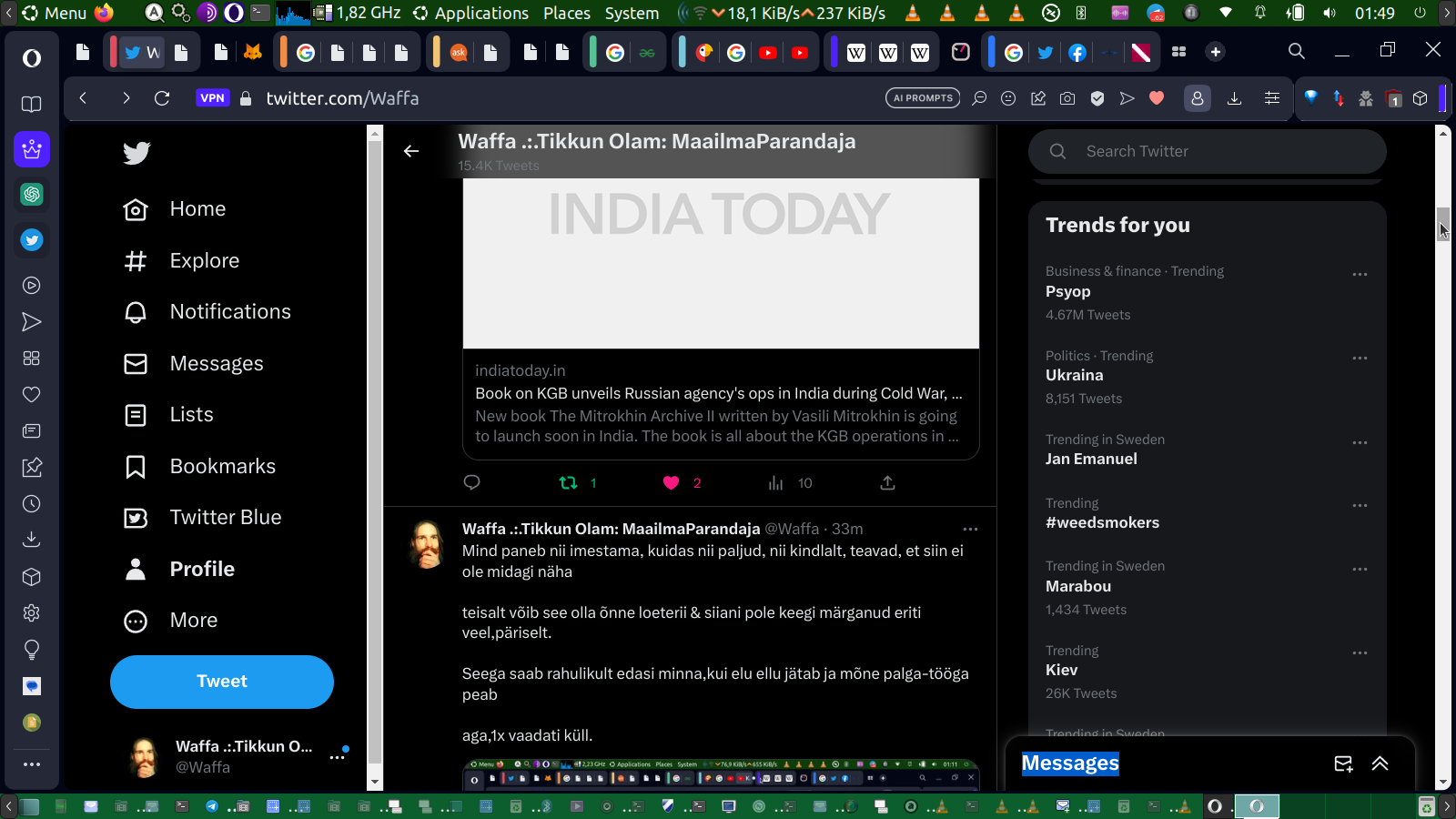Open the downloads icon in the address bar
The height and width of the screenshot is (819, 1456).
1234,98
